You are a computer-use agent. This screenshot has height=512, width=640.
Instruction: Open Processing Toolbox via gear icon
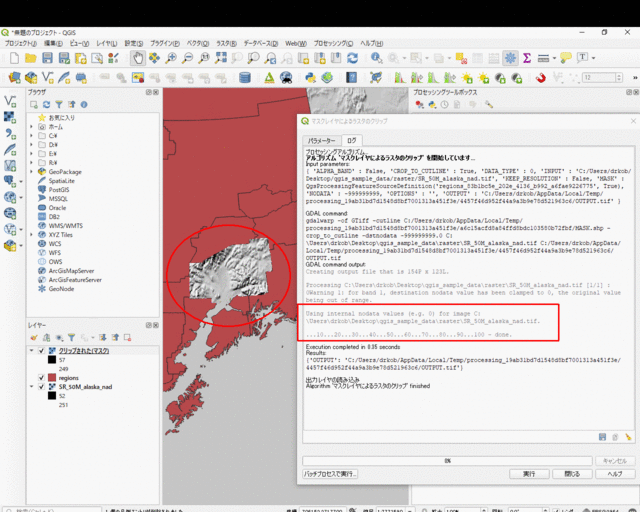tap(510, 58)
